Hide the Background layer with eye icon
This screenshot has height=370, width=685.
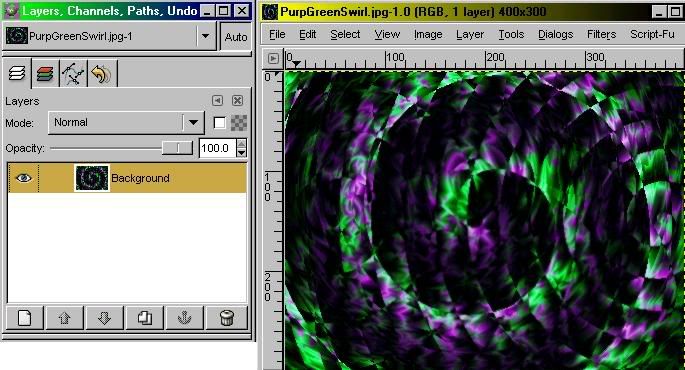point(24,178)
